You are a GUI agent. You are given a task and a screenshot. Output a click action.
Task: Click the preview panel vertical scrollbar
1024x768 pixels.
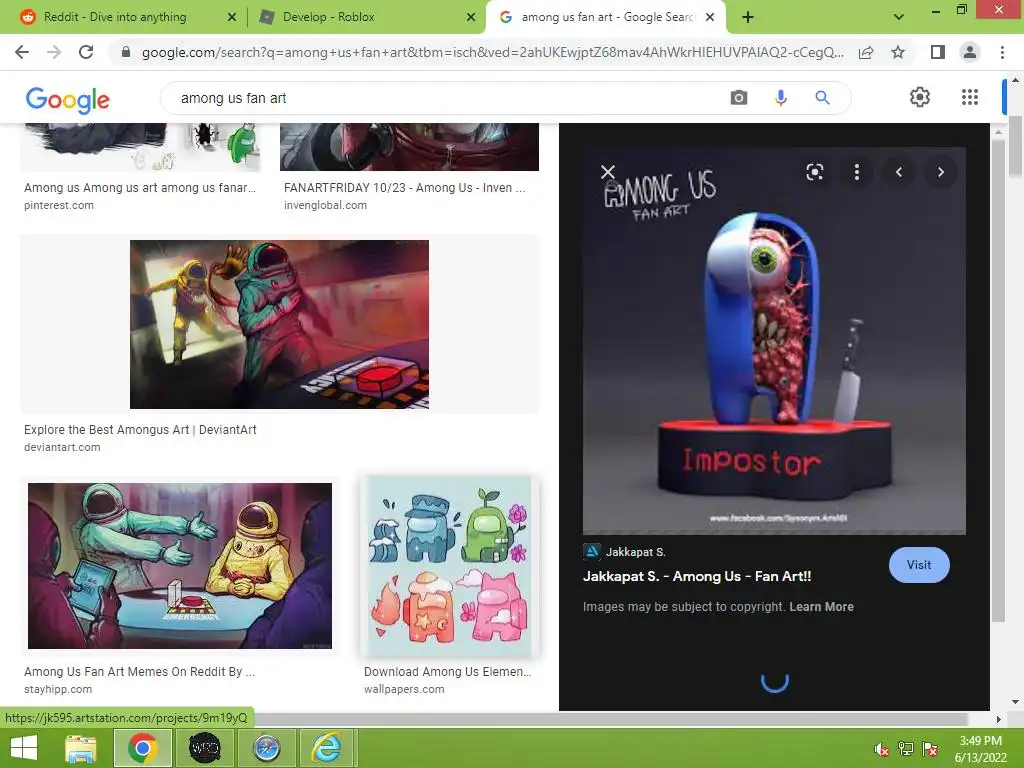pos(997,379)
